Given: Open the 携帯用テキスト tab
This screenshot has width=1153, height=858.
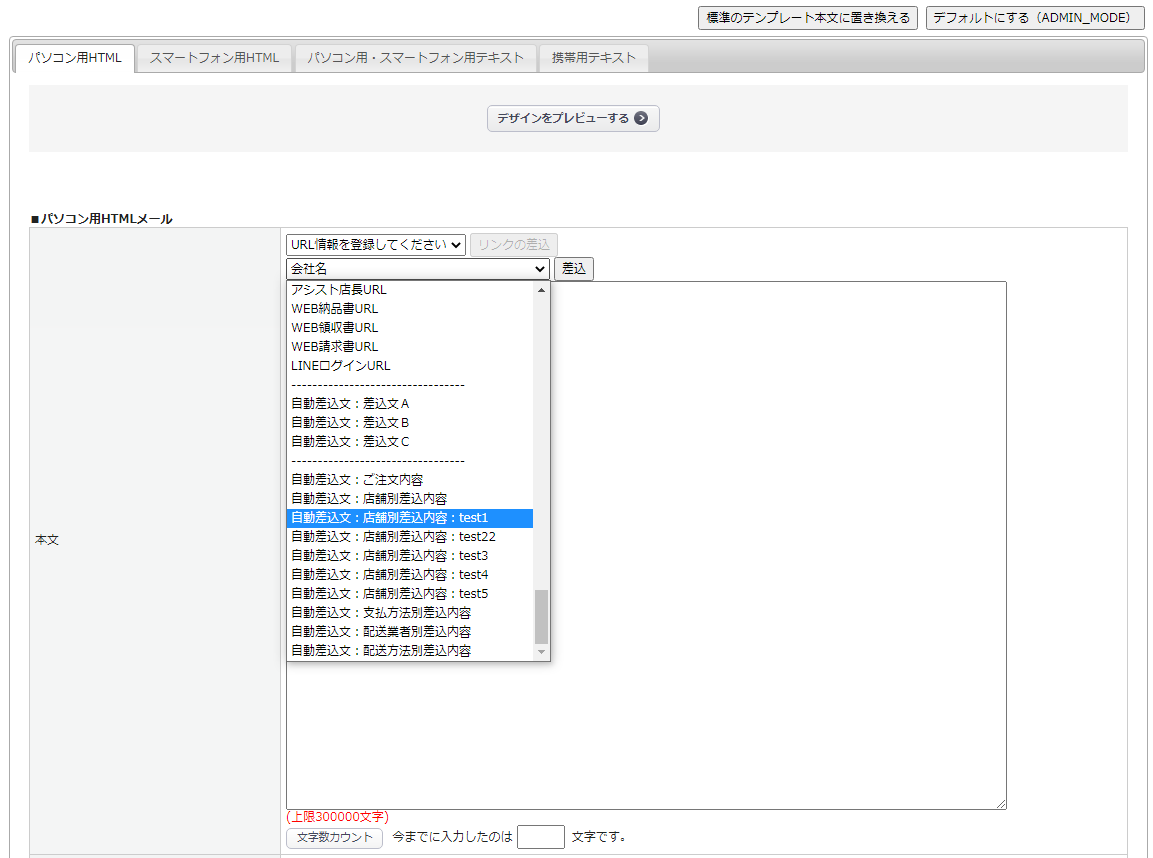Looking at the screenshot, I should coord(594,58).
